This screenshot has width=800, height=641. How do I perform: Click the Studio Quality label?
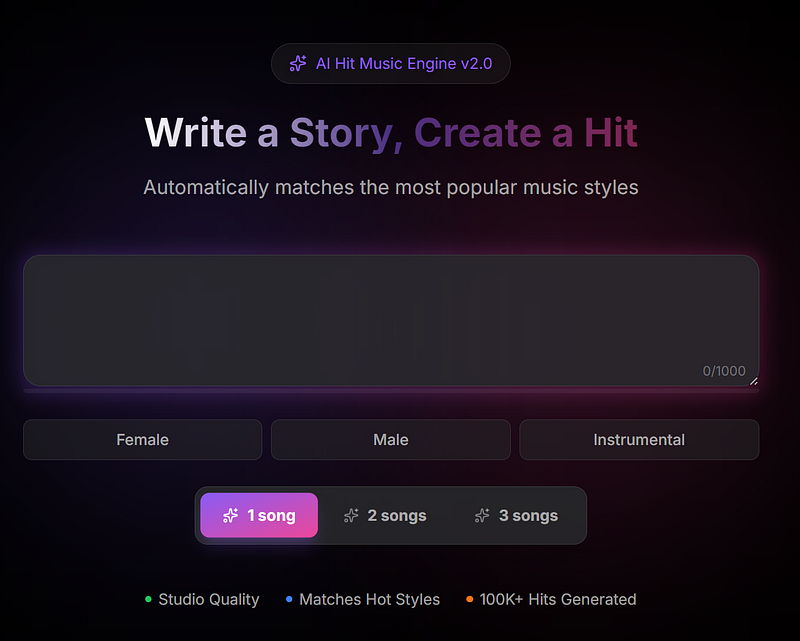209,599
